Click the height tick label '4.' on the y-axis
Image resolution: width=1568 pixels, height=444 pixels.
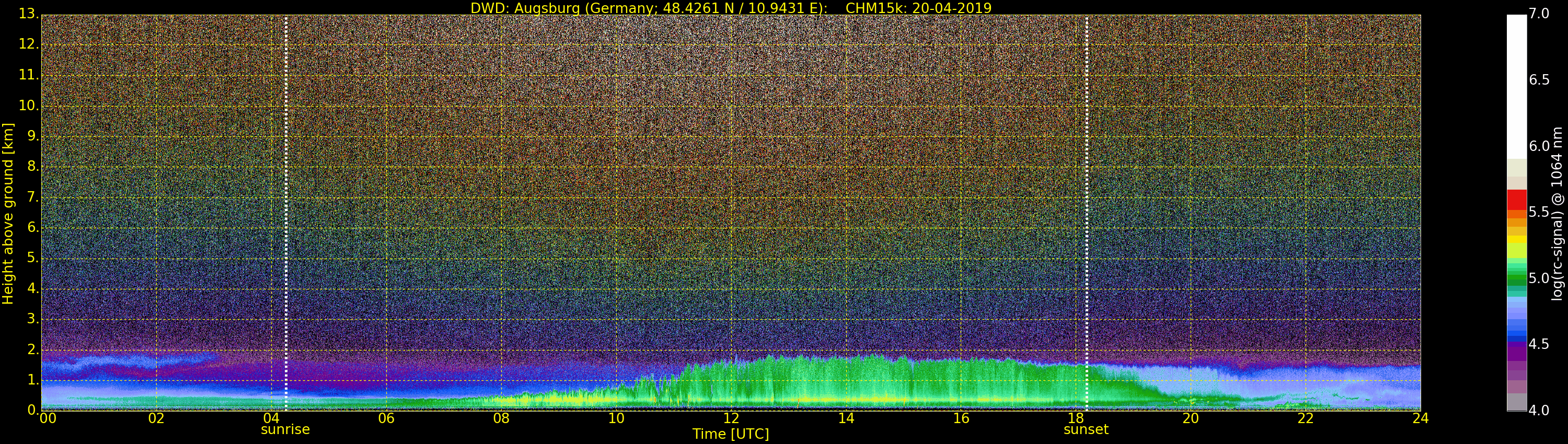tap(32, 288)
